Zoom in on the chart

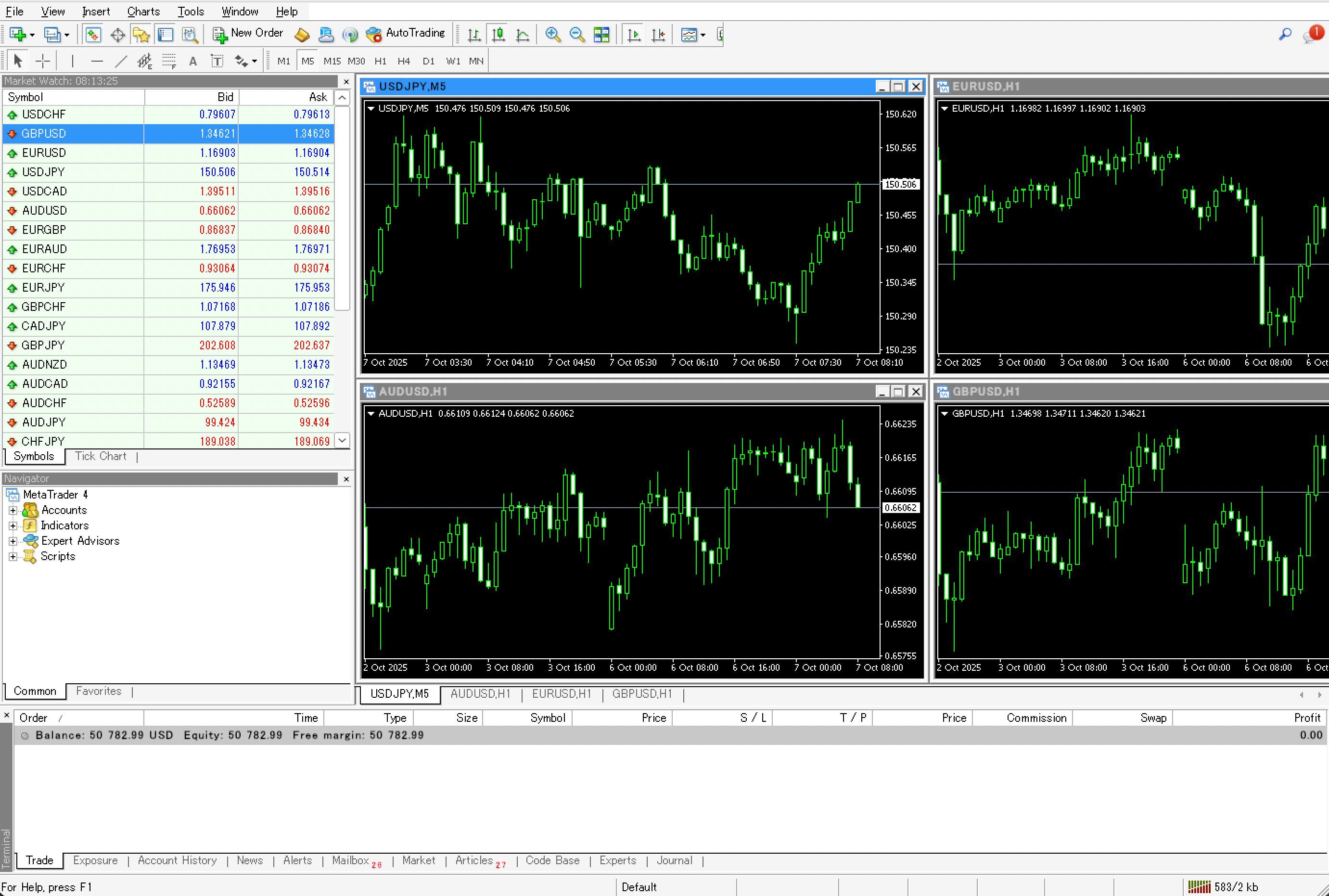(552, 35)
